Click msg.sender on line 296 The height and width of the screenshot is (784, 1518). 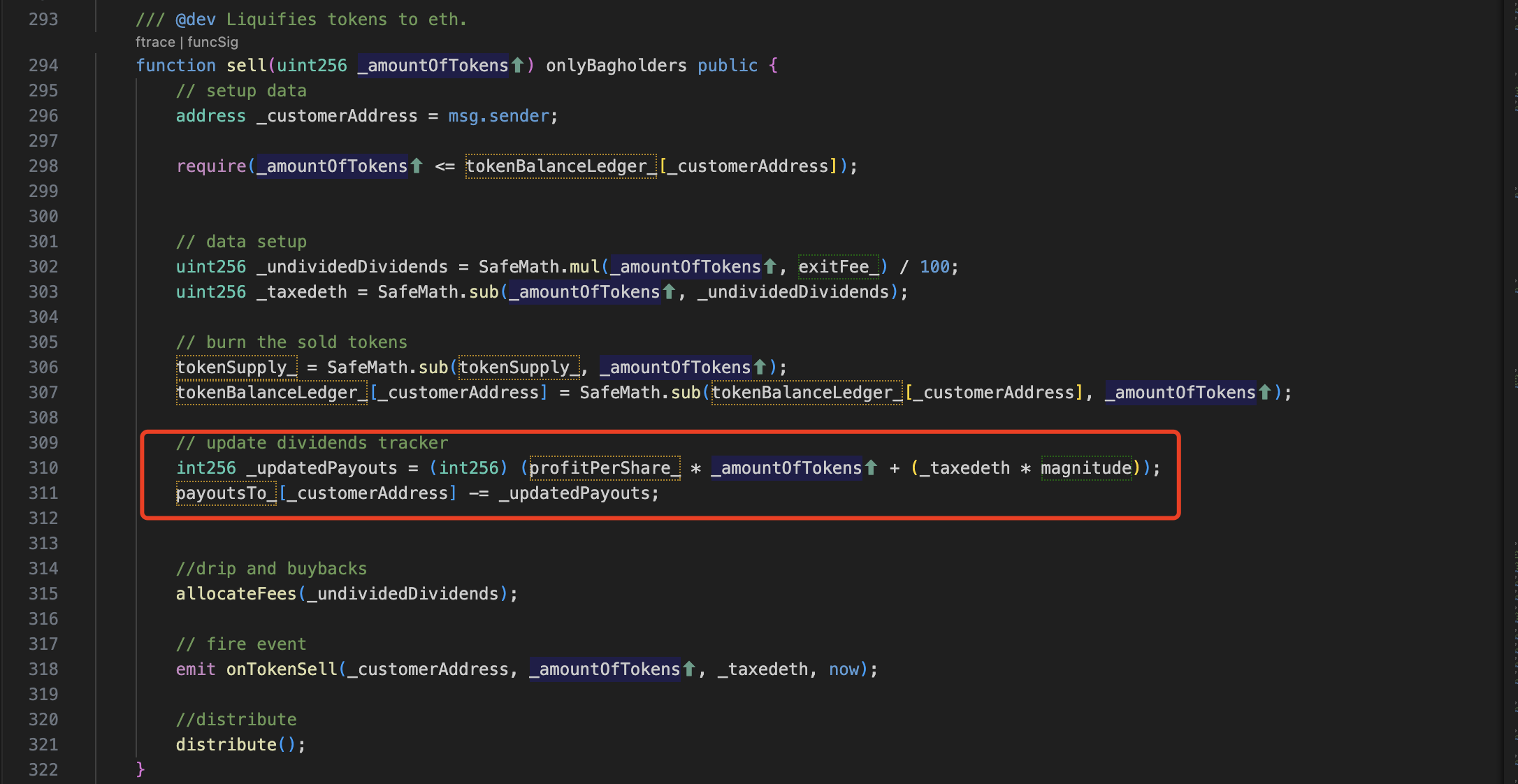coord(498,116)
